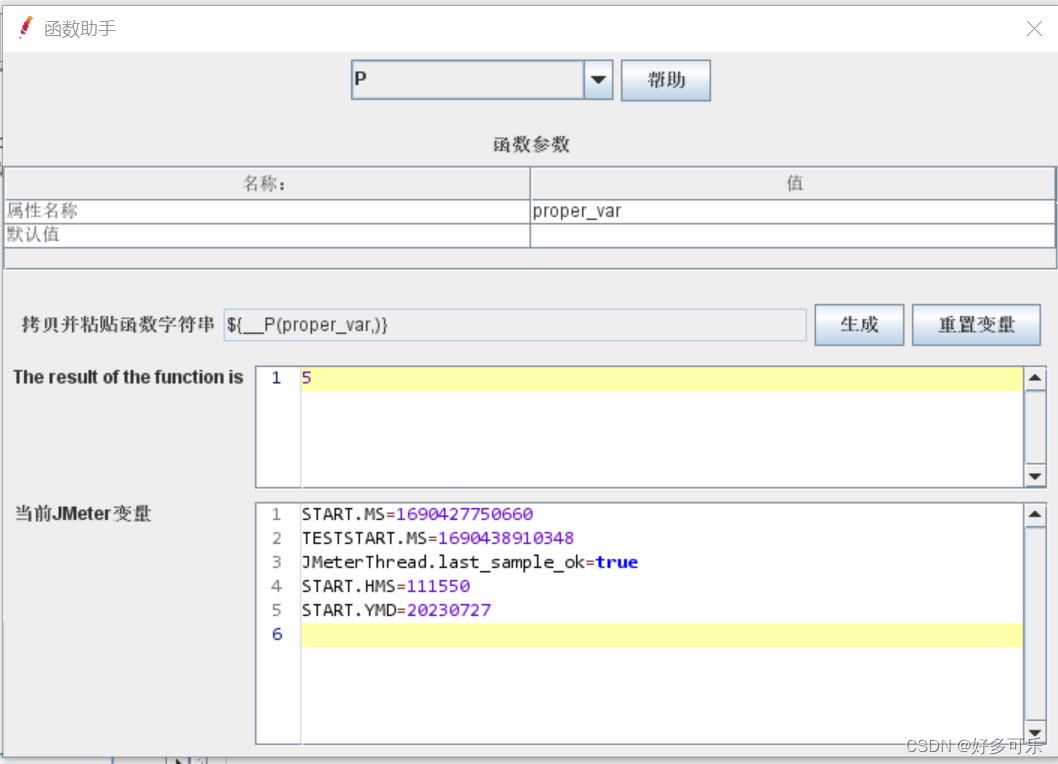Click line number 1 in result gutter
The width and height of the screenshot is (1058, 764).
click(276, 378)
